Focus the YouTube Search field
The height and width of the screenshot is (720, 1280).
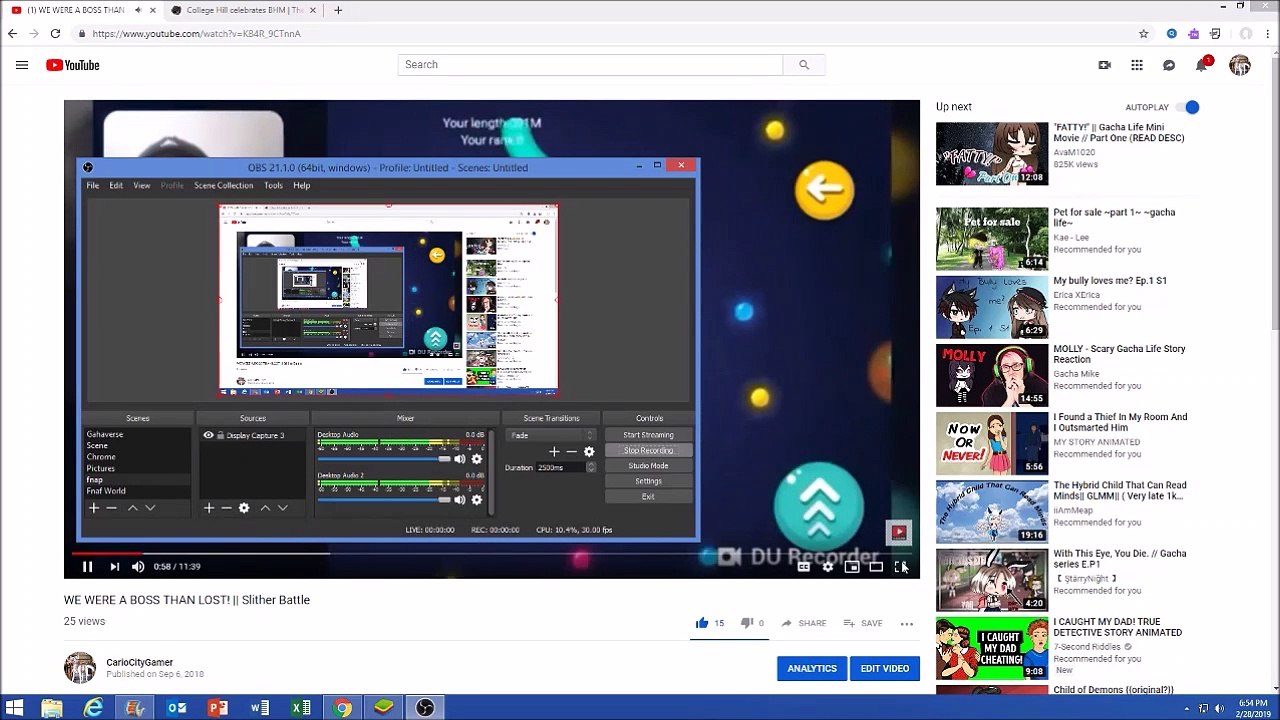click(590, 65)
